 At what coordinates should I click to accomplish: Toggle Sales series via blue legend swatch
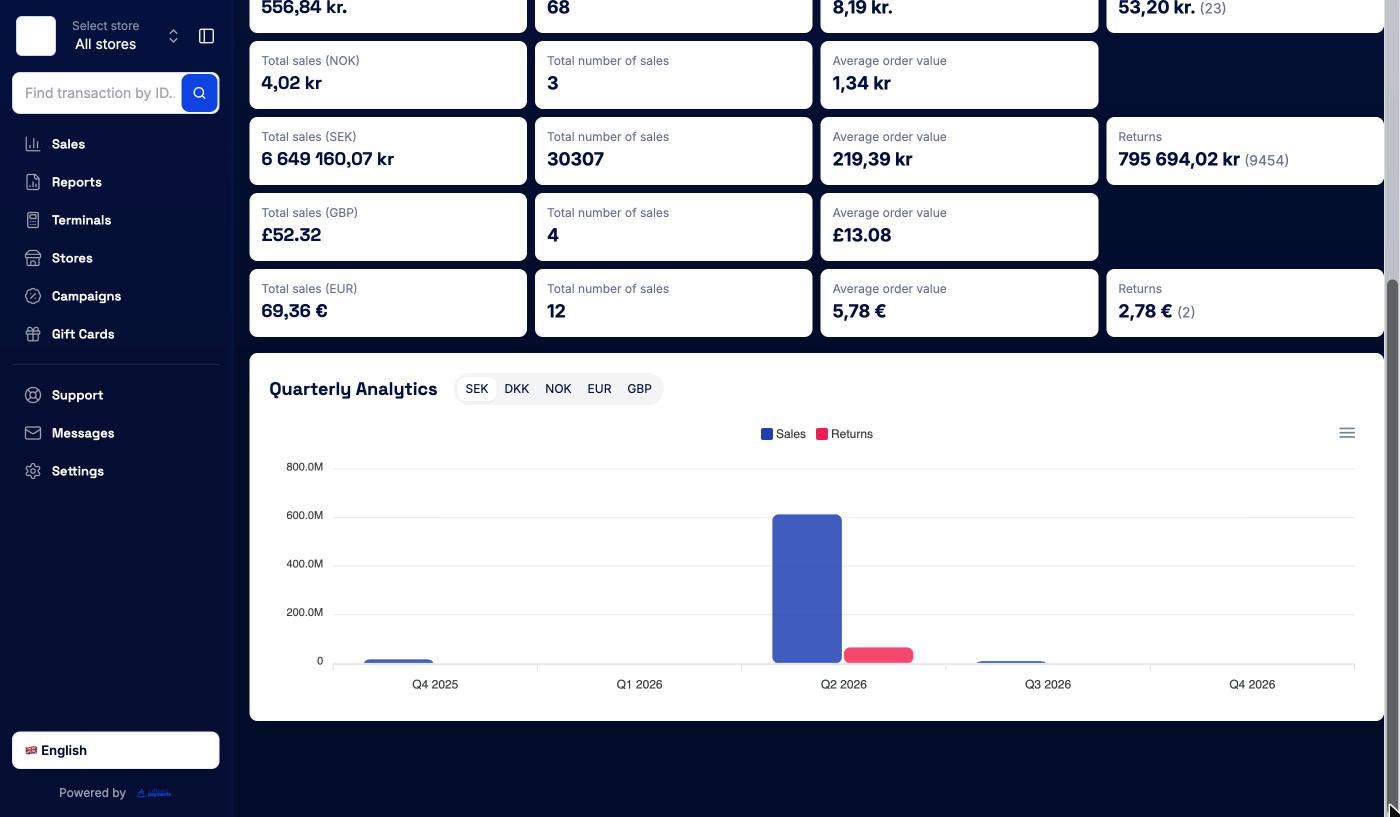pos(767,434)
